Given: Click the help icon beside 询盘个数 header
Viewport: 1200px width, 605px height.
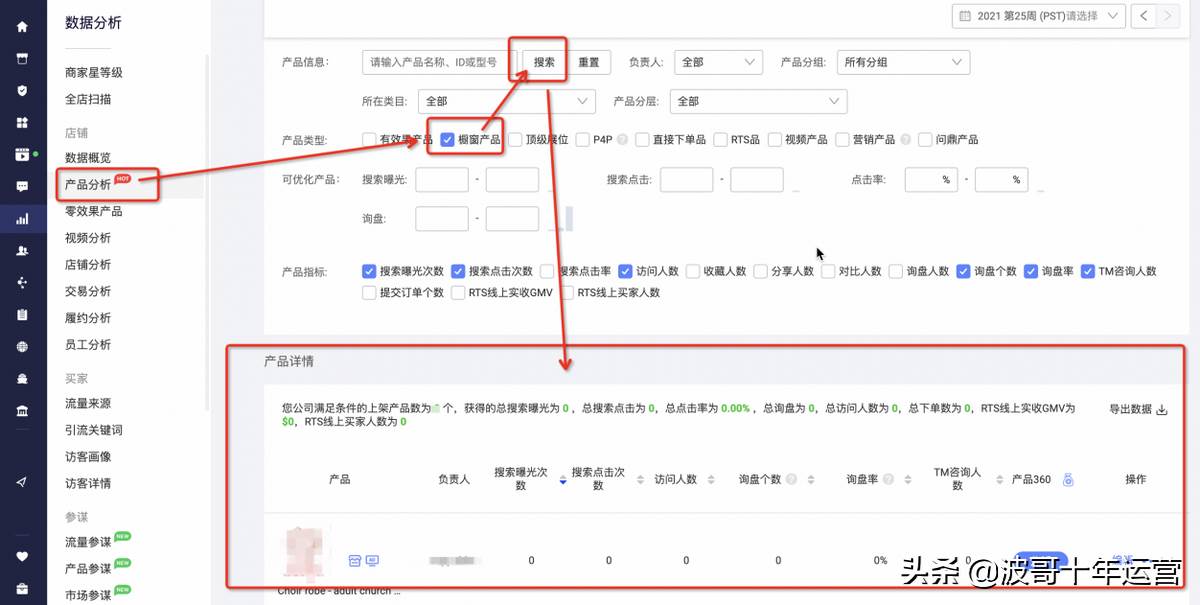Looking at the screenshot, I should coord(791,480).
